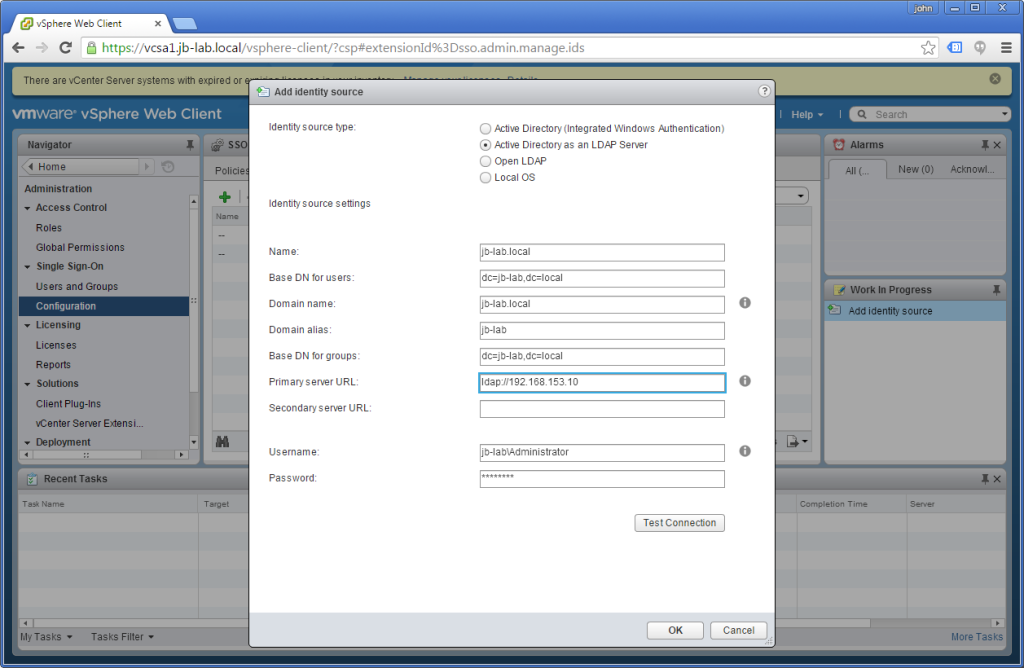Switch to the All alarms tab
Screen dimensions: 1024x668
857,170
